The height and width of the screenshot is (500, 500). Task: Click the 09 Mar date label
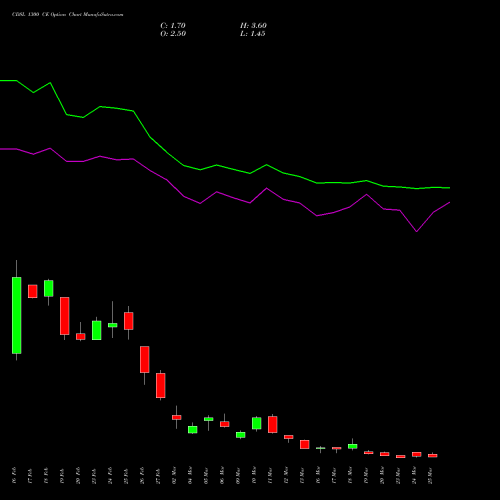pyautogui.click(x=238, y=476)
